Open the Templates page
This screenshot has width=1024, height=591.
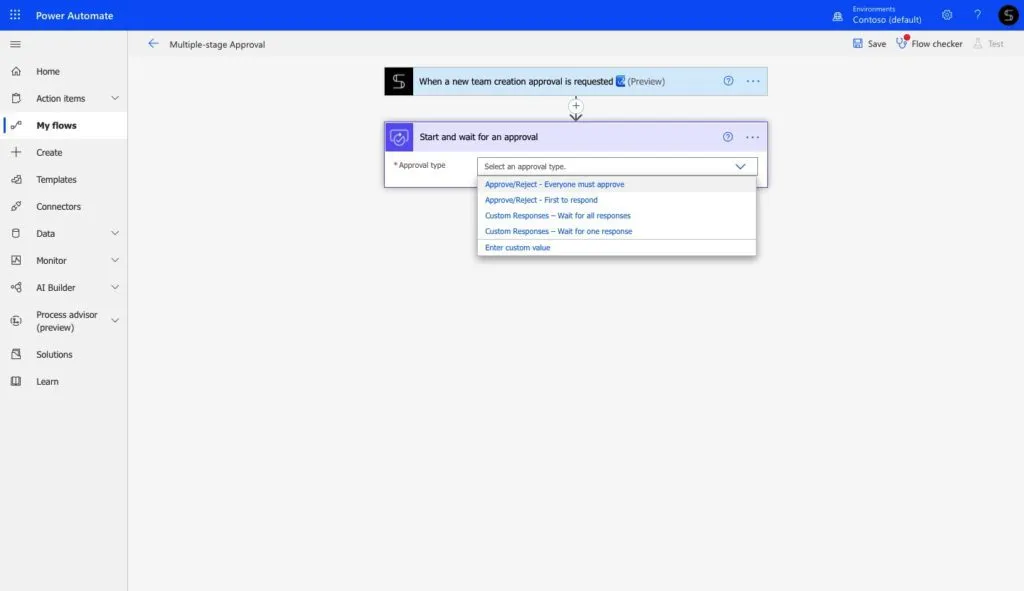56,180
